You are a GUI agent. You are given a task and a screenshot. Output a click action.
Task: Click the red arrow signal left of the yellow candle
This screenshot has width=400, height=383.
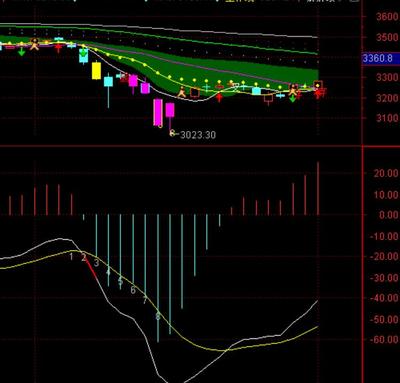[x=59, y=48]
